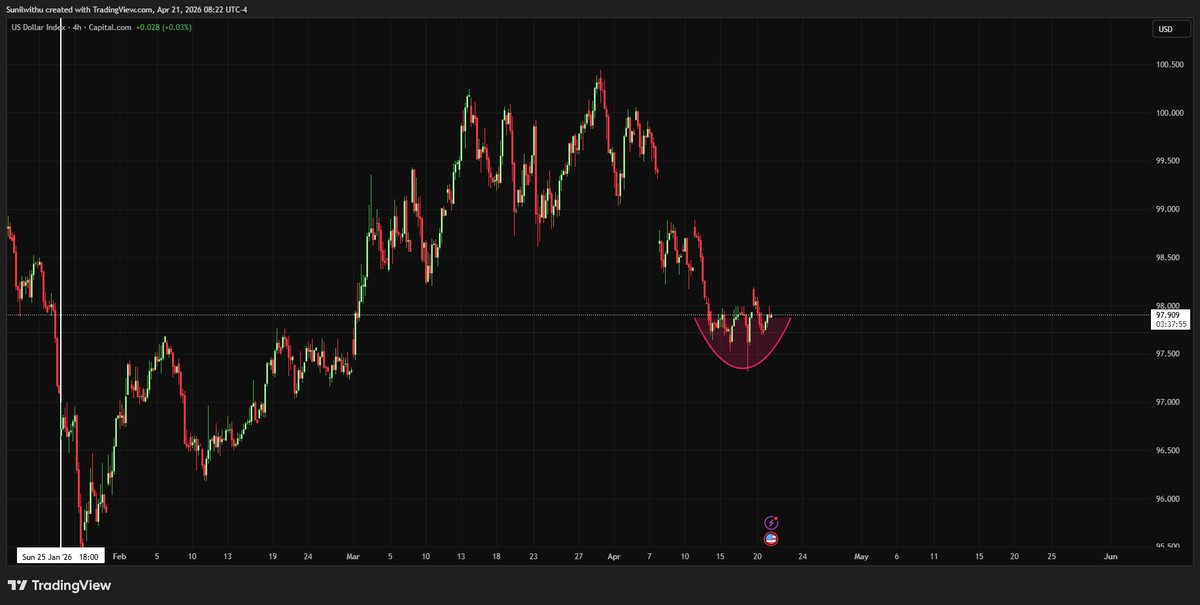This screenshot has width=1200, height=605.
Task: Click the lightning bolt event icon
Action: pyautogui.click(x=771, y=522)
